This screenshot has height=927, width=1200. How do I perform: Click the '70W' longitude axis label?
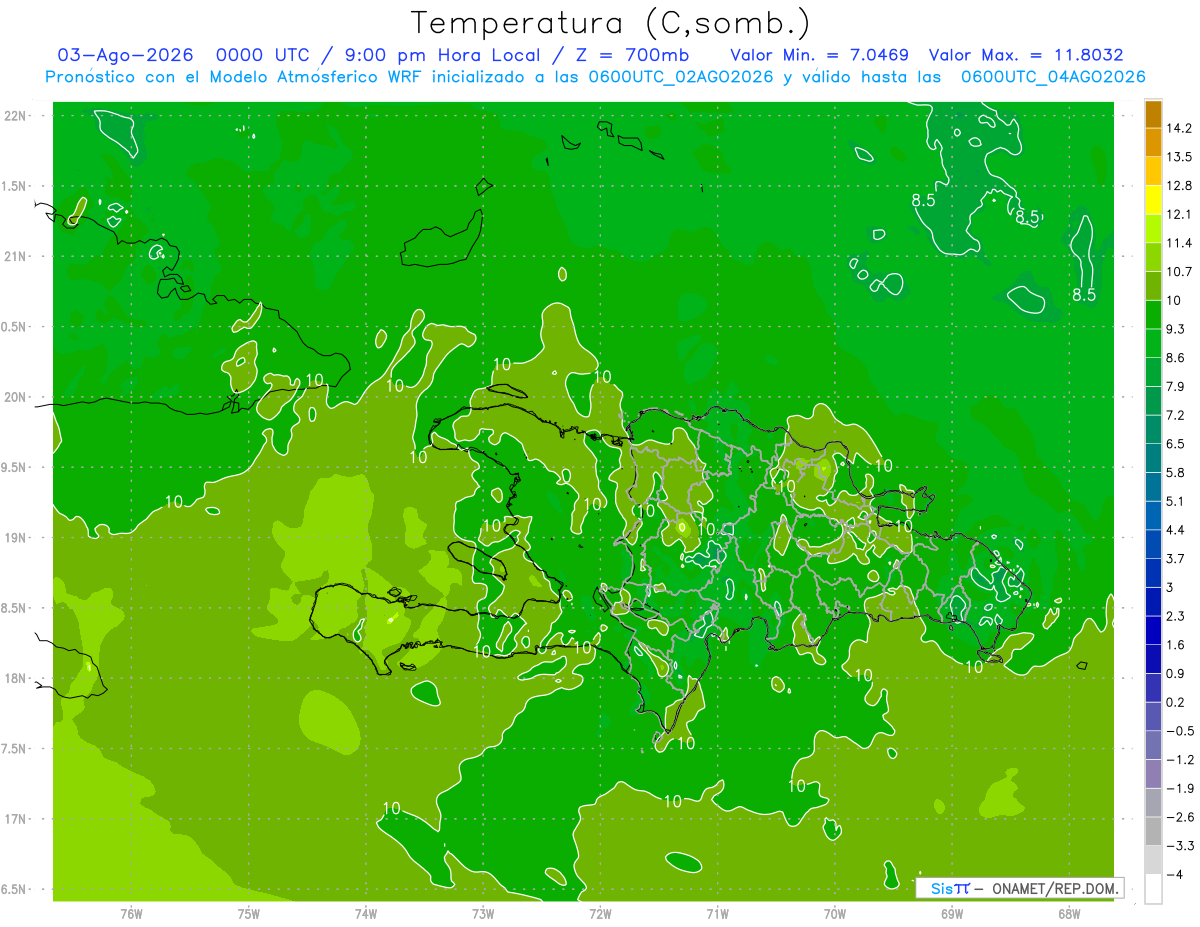coord(835,913)
